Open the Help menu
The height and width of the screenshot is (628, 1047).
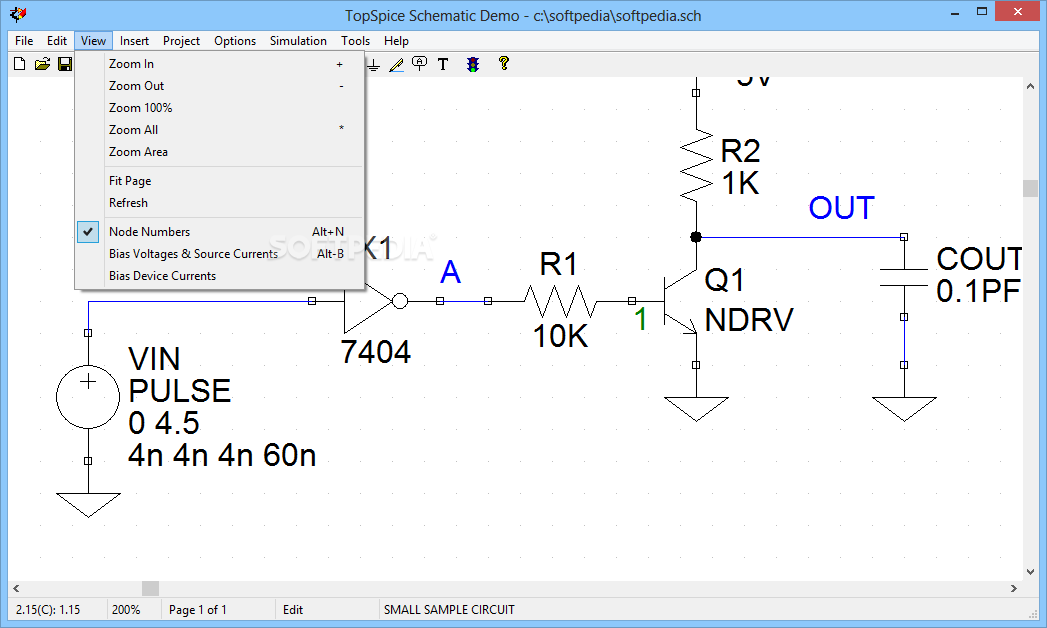pyautogui.click(x=396, y=41)
